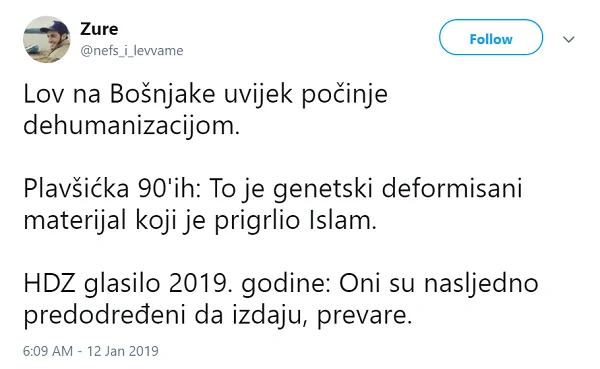Click the word prevare in tweet
Screen dimensions: 600x369
pos(364,317)
